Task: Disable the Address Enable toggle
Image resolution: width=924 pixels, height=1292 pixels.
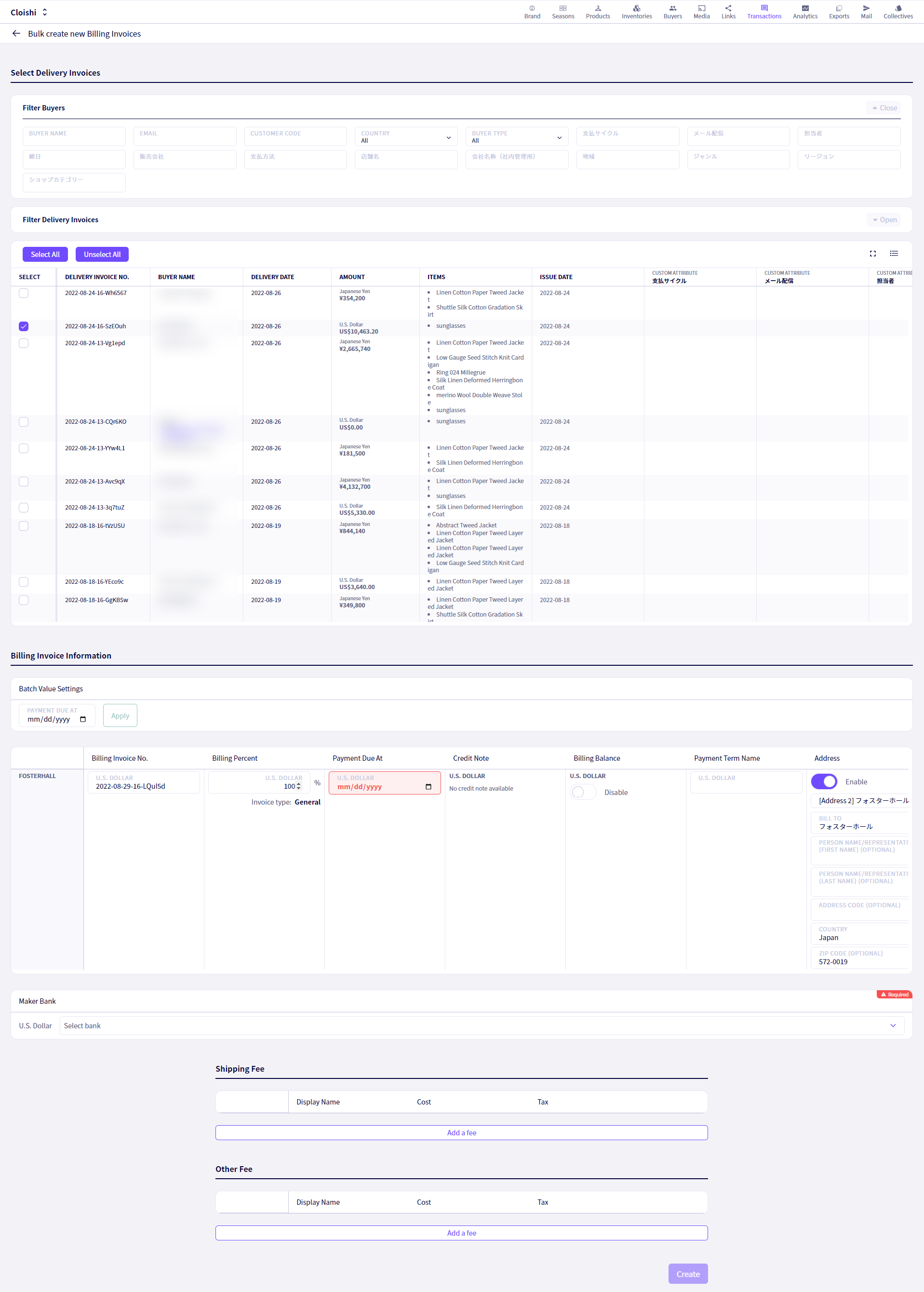Action: (824, 781)
